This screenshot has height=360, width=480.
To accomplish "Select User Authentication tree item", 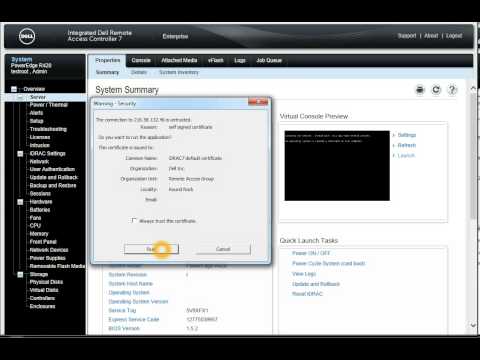I will point(52,169).
